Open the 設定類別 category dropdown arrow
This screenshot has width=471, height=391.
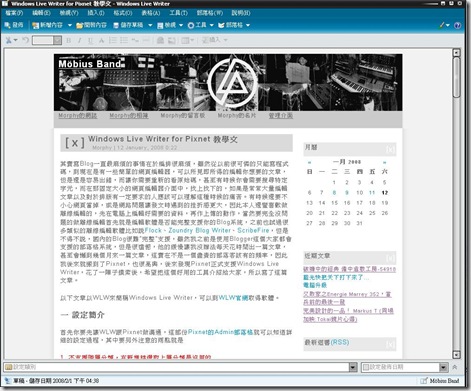(x=353, y=367)
